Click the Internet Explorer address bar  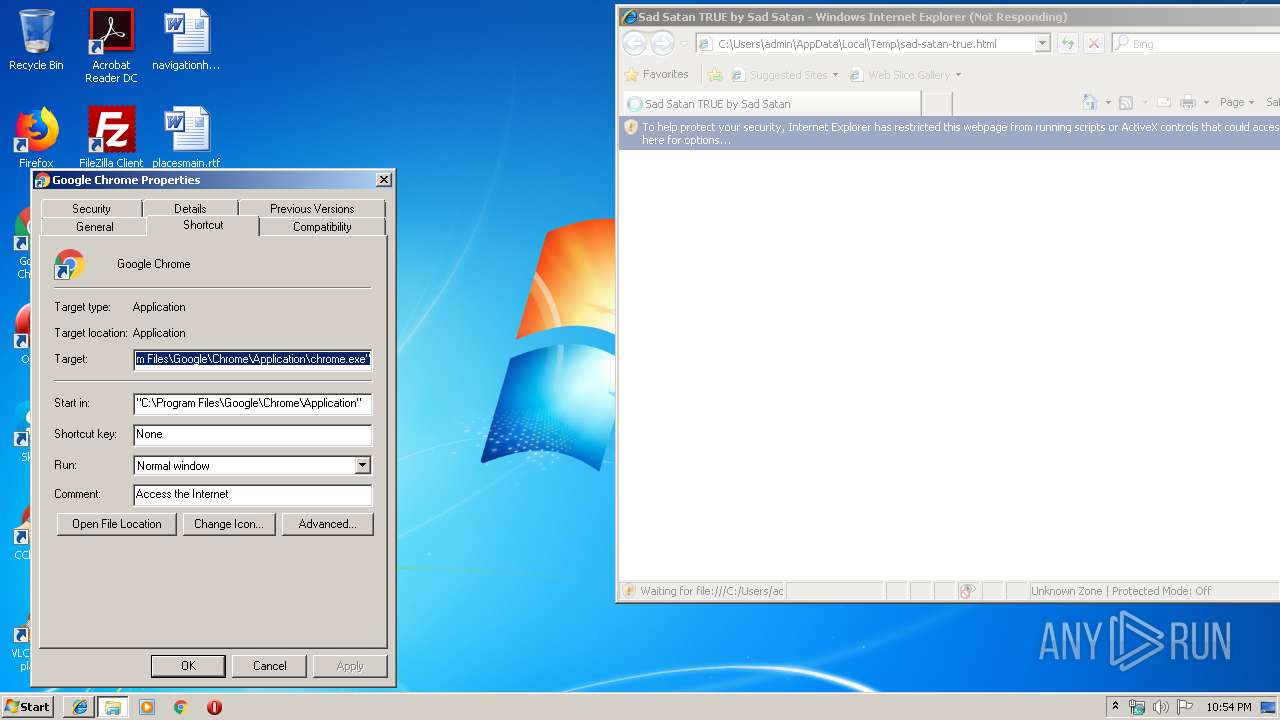[866, 44]
